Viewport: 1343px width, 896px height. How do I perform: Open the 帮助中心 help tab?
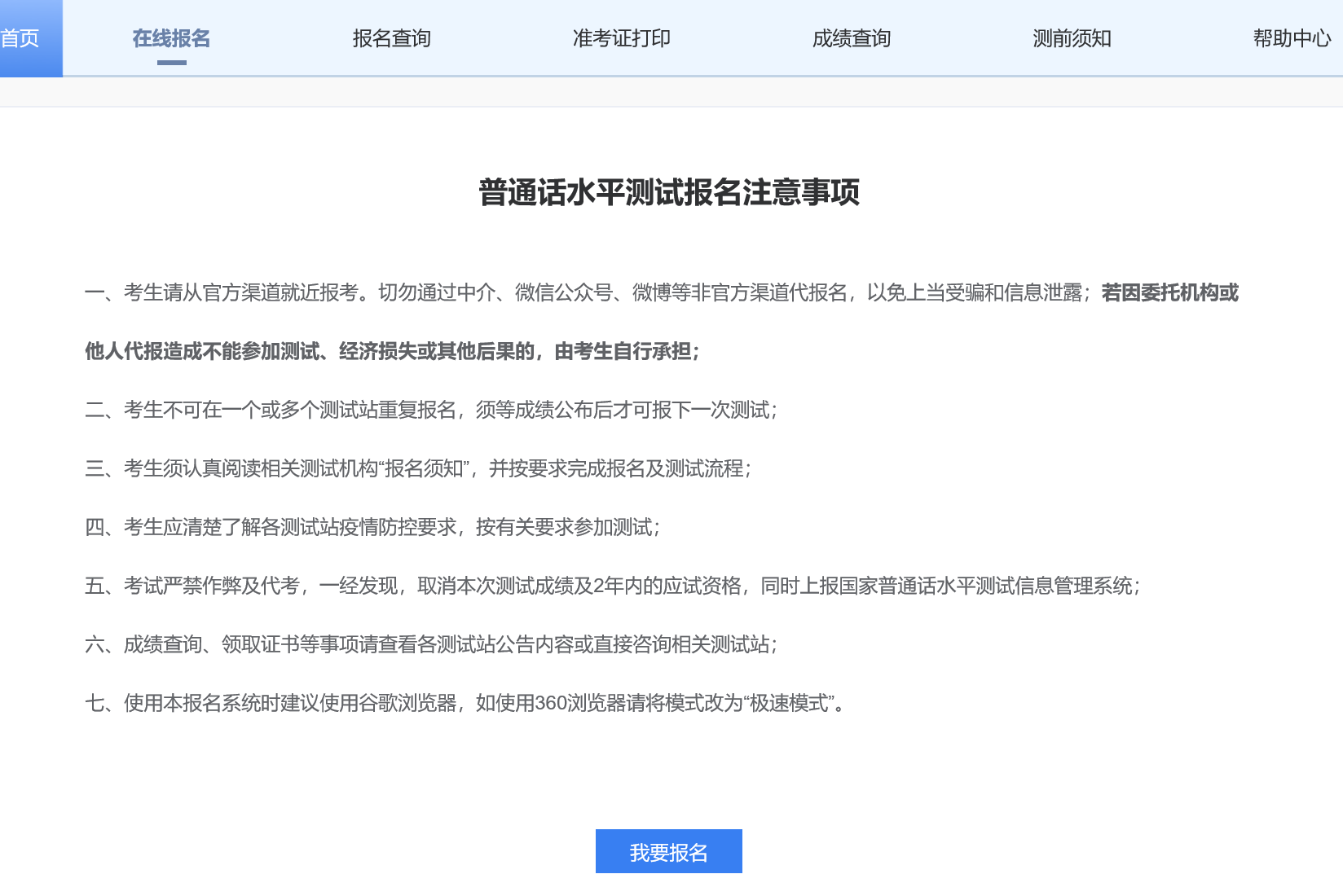click(x=1291, y=38)
